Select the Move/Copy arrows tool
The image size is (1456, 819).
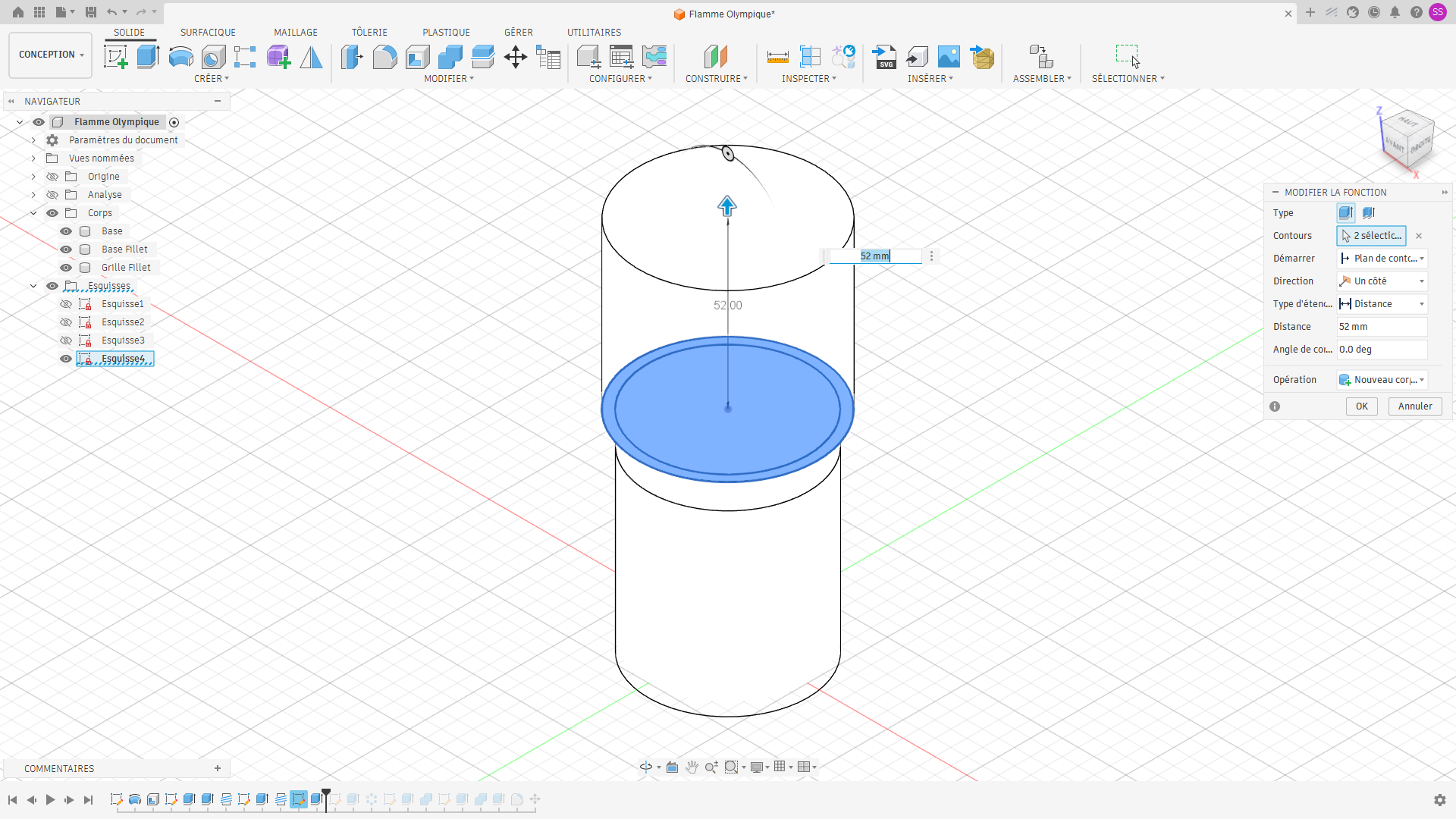pyautogui.click(x=516, y=57)
